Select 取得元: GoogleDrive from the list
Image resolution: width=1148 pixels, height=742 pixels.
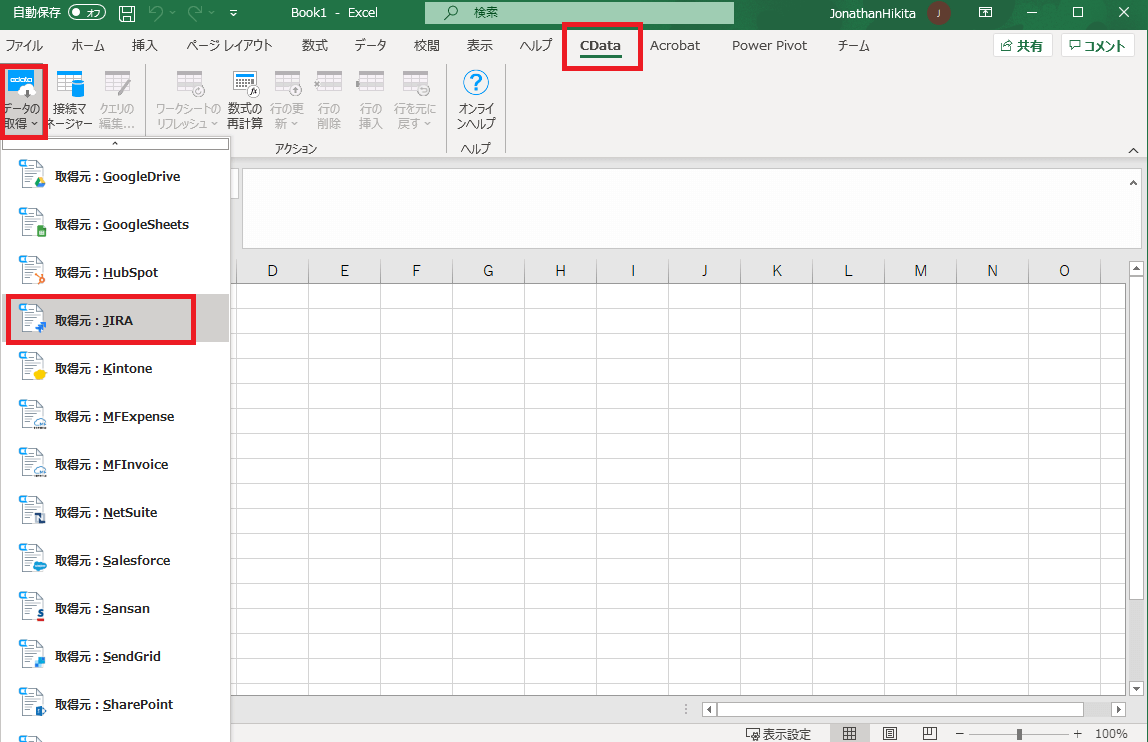pos(116,177)
